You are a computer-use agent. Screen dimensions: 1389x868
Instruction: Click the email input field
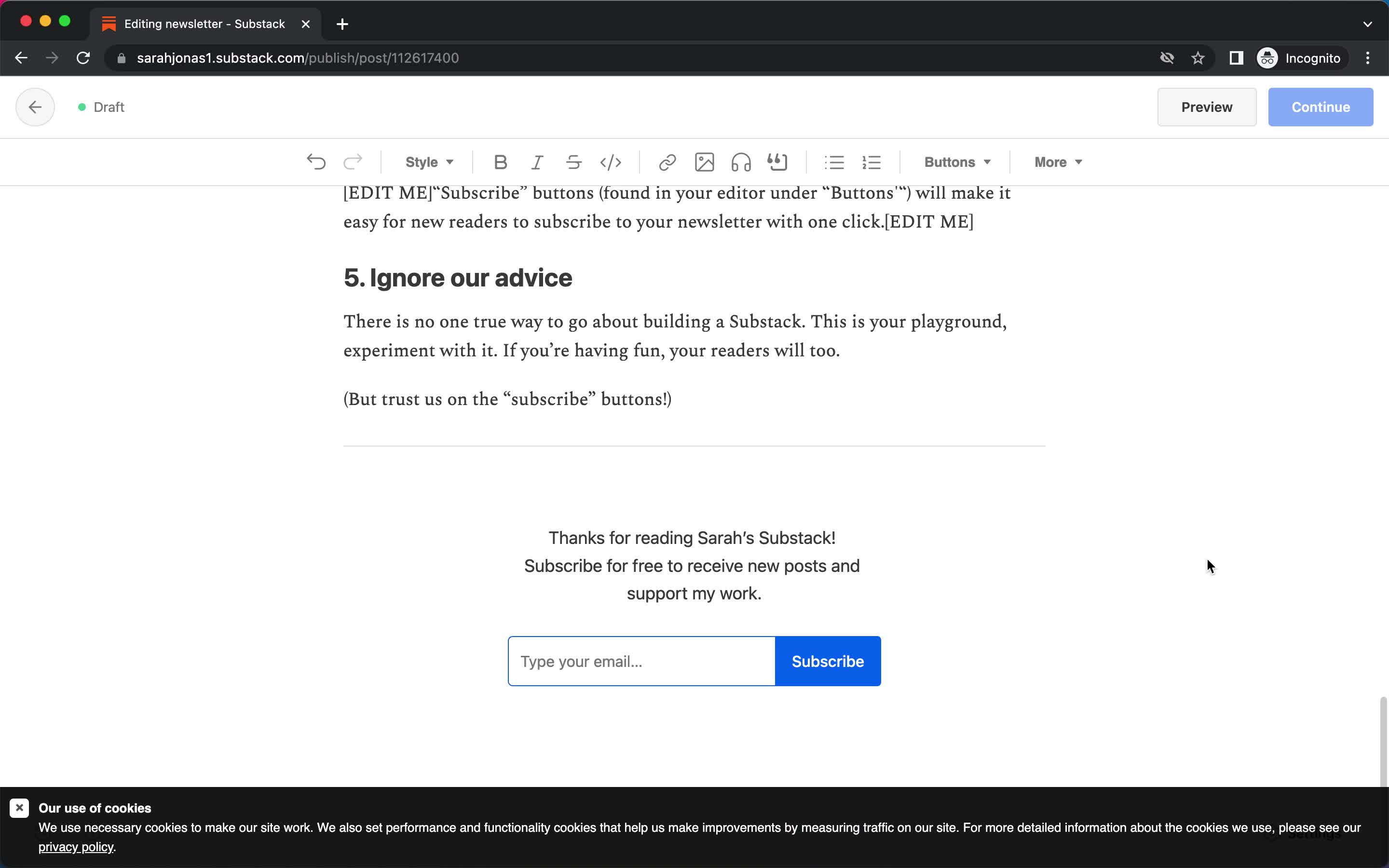point(641,661)
